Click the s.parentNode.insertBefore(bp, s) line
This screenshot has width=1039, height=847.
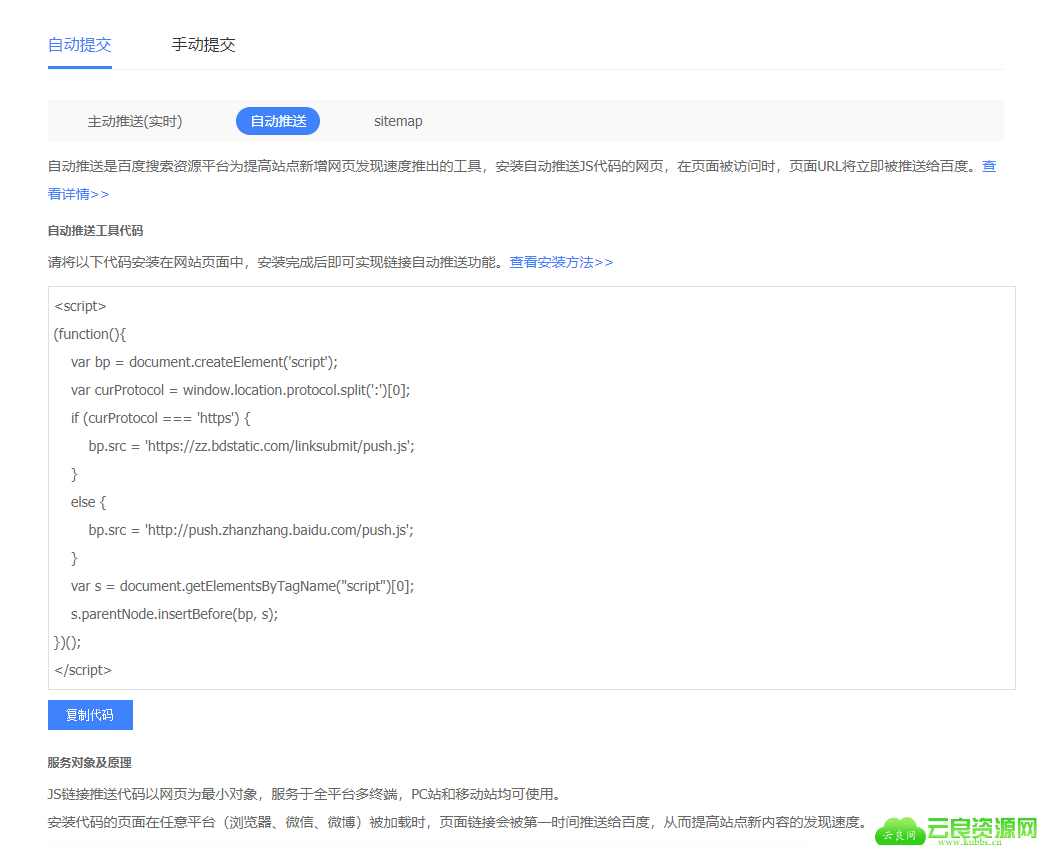coord(174,614)
